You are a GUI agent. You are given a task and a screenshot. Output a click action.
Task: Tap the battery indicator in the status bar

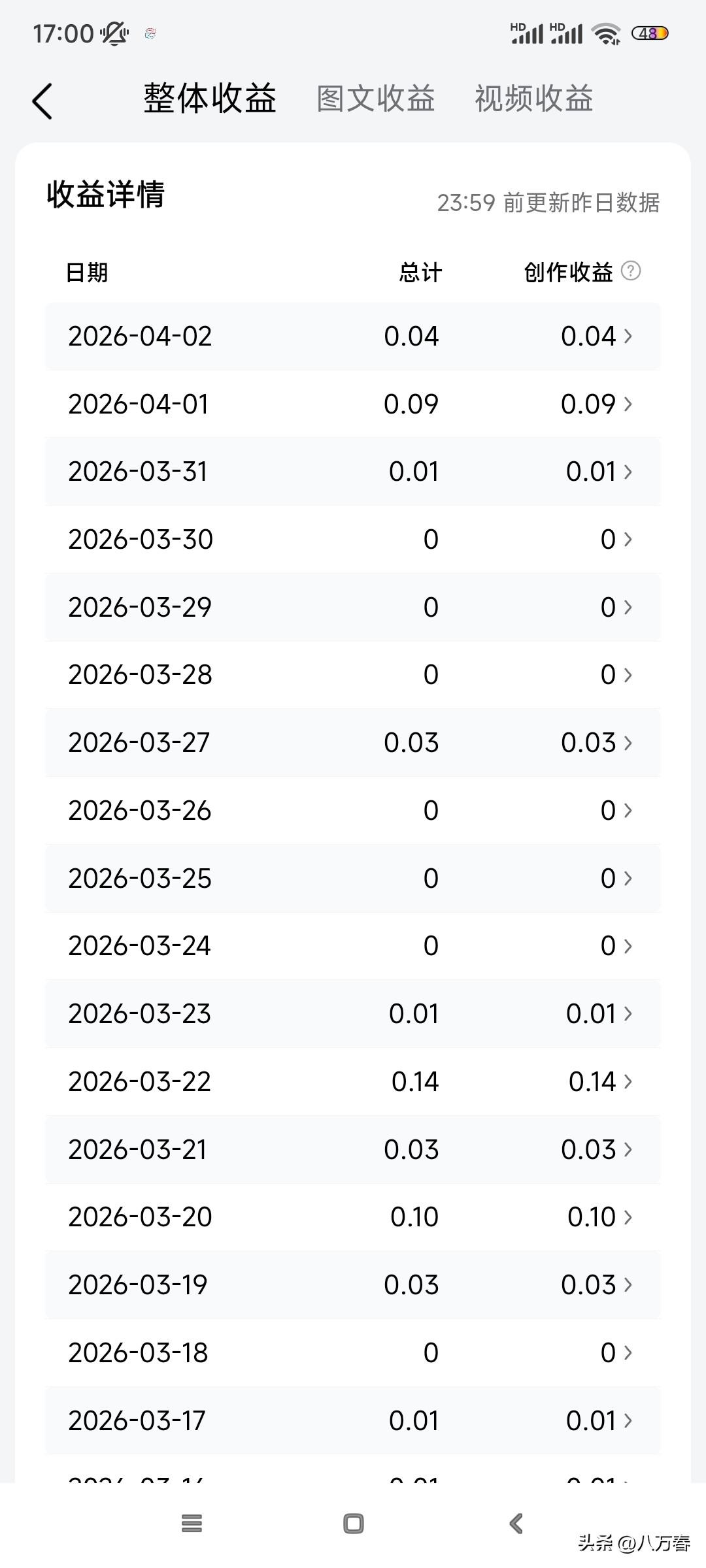pos(649,33)
